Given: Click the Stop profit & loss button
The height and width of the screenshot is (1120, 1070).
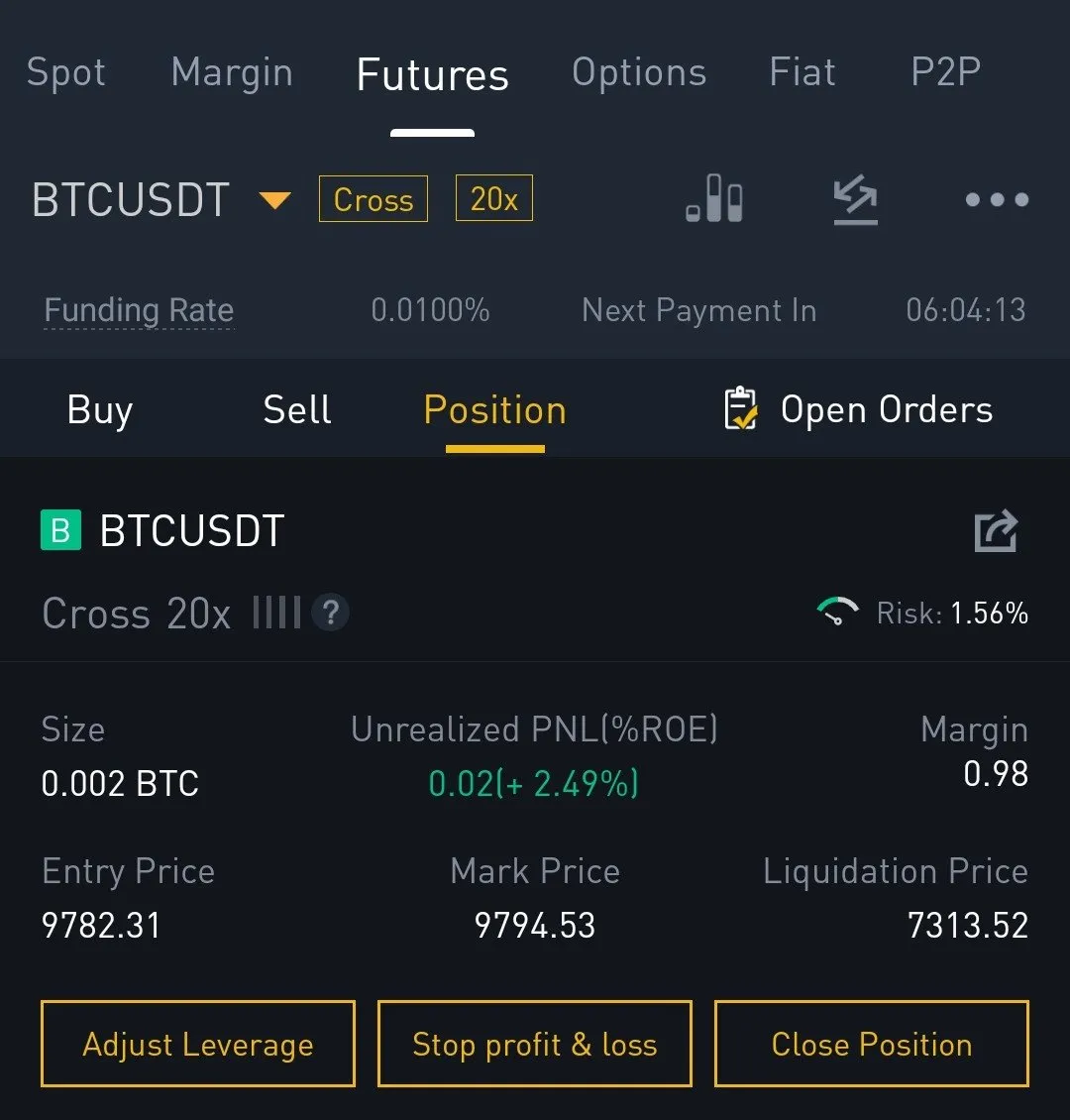Looking at the screenshot, I should click(535, 1044).
